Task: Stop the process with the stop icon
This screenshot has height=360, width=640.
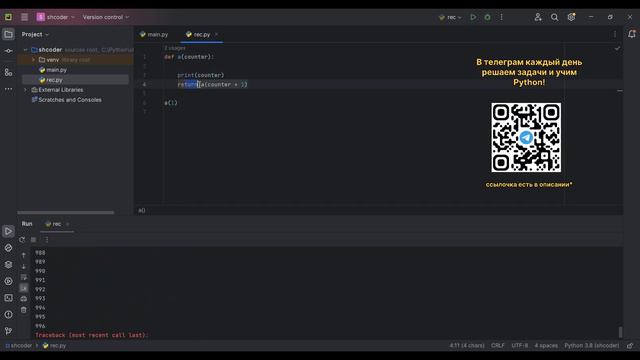Action: point(33,240)
